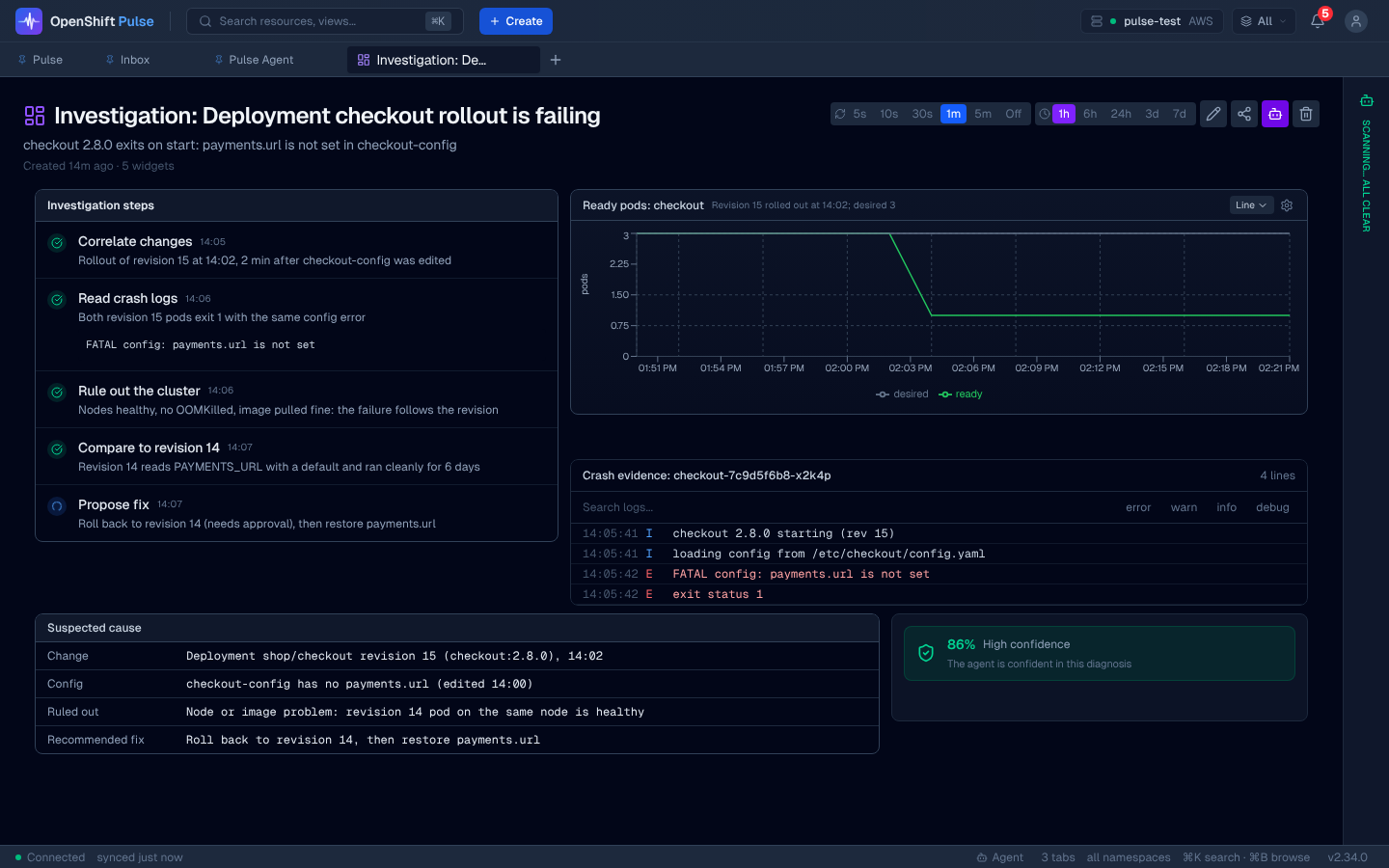Screen dimensions: 1389x868
Task: Filter logs by warn level
Action: click(1184, 507)
